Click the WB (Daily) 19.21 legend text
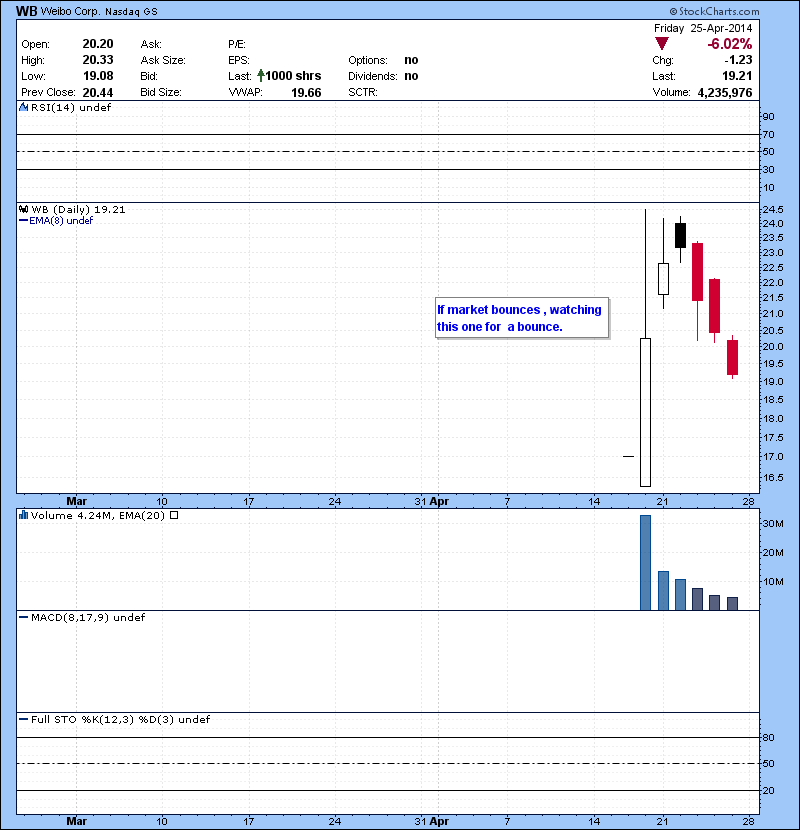The width and height of the screenshot is (800, 830). [x=78, y=210]
